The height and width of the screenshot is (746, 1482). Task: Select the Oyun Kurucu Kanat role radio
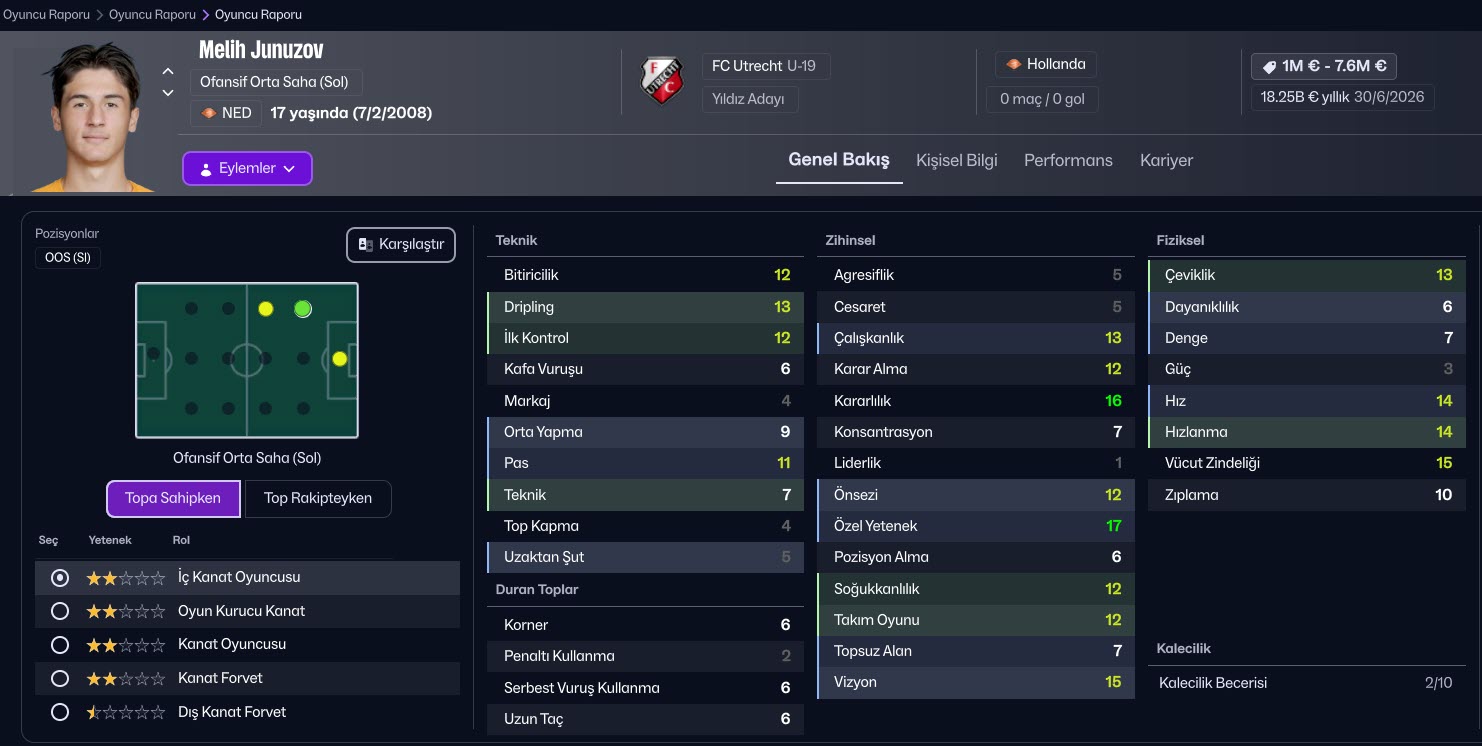(x=60, y=611)
